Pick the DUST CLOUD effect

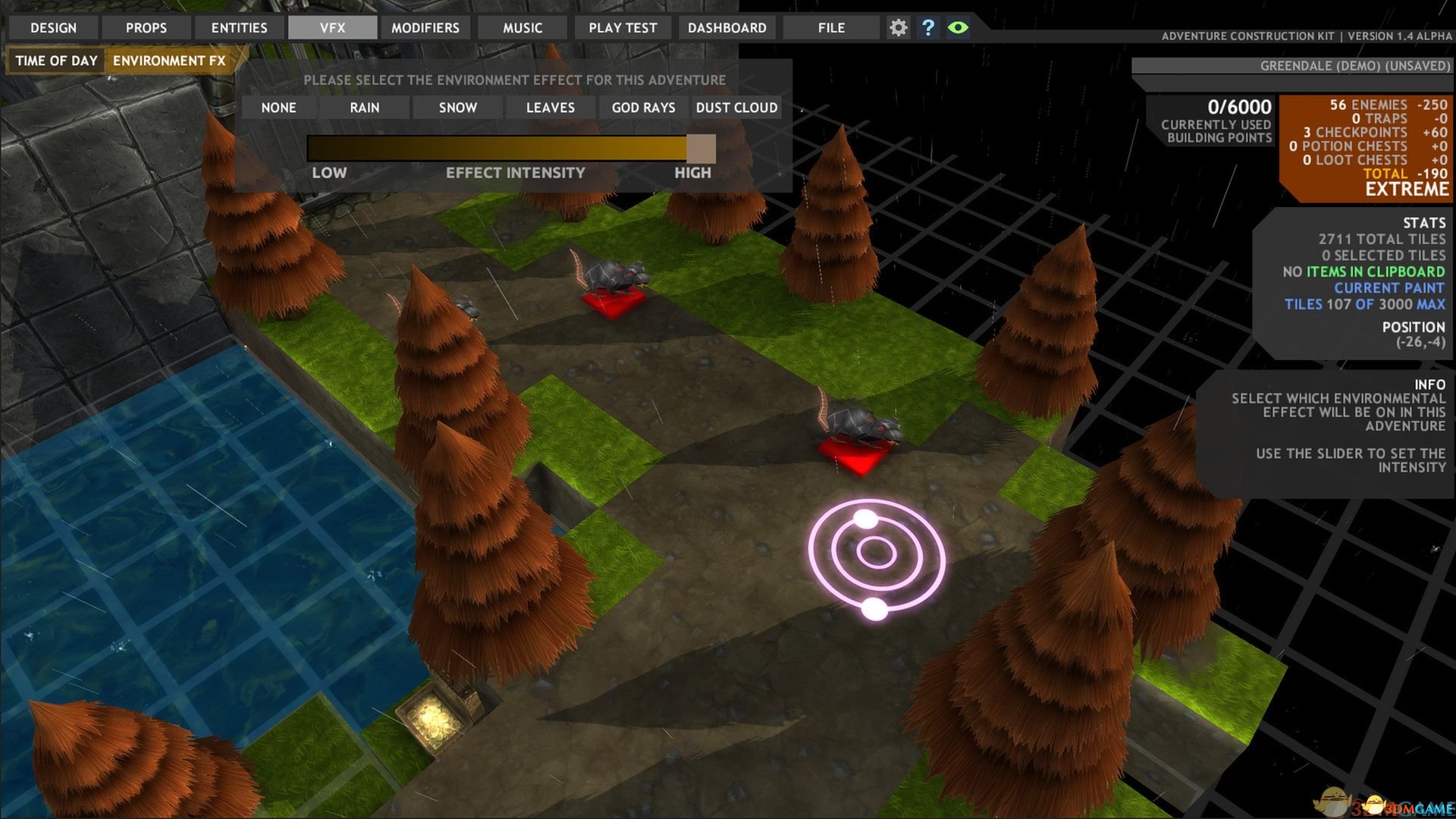point(736,108)
